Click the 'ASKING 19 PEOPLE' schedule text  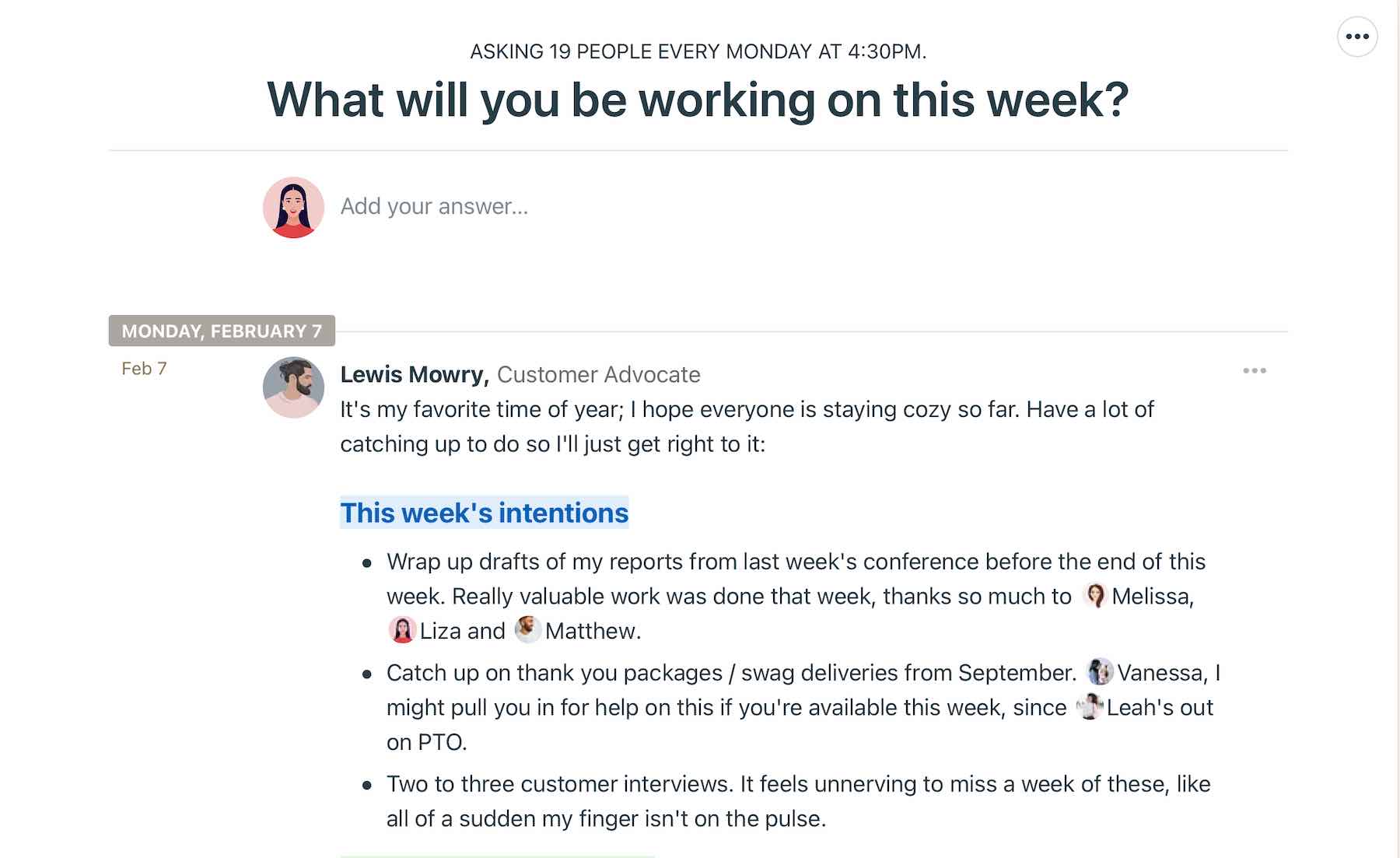click(698, 51)
